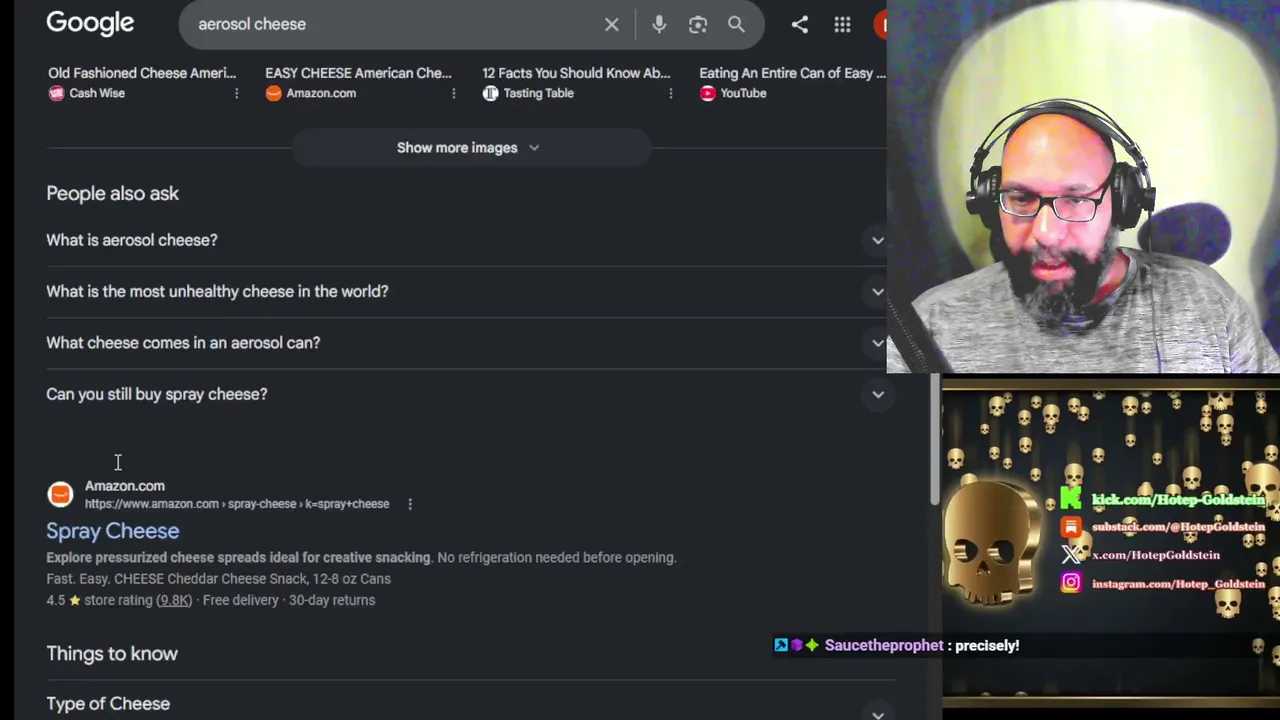Click the Tasting Table site icon
The width and height of the screenshot is (1280, 720).
point(490,93)
